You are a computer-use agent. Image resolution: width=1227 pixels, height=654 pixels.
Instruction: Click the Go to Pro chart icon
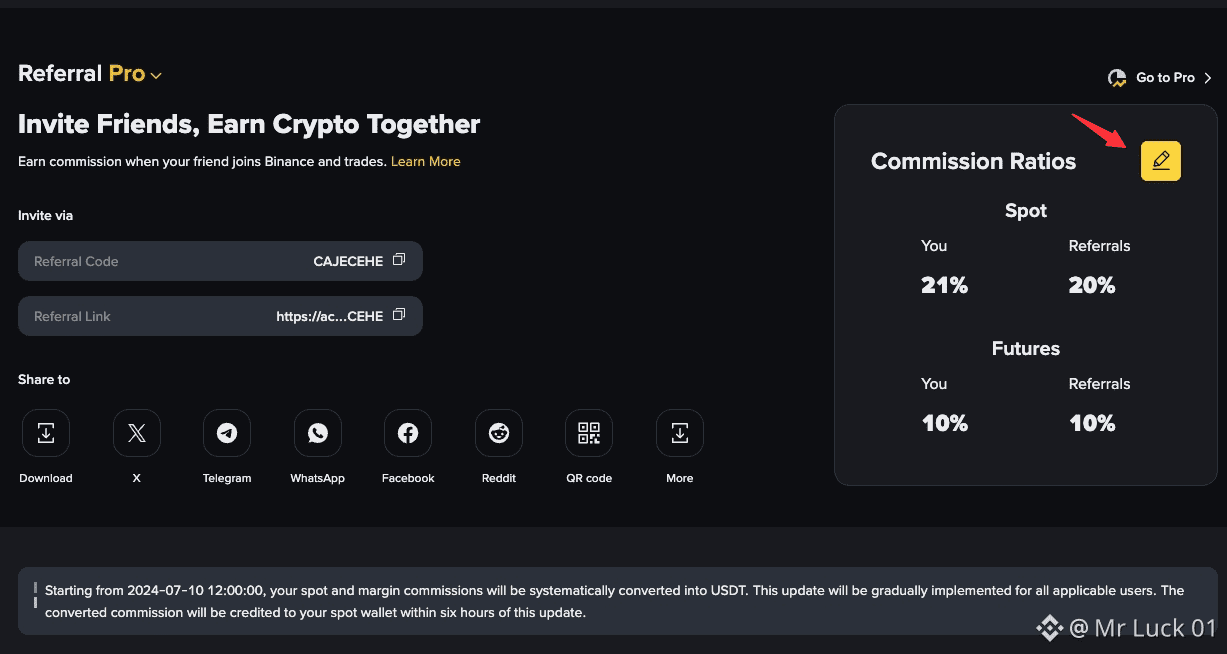(1118, 78)
